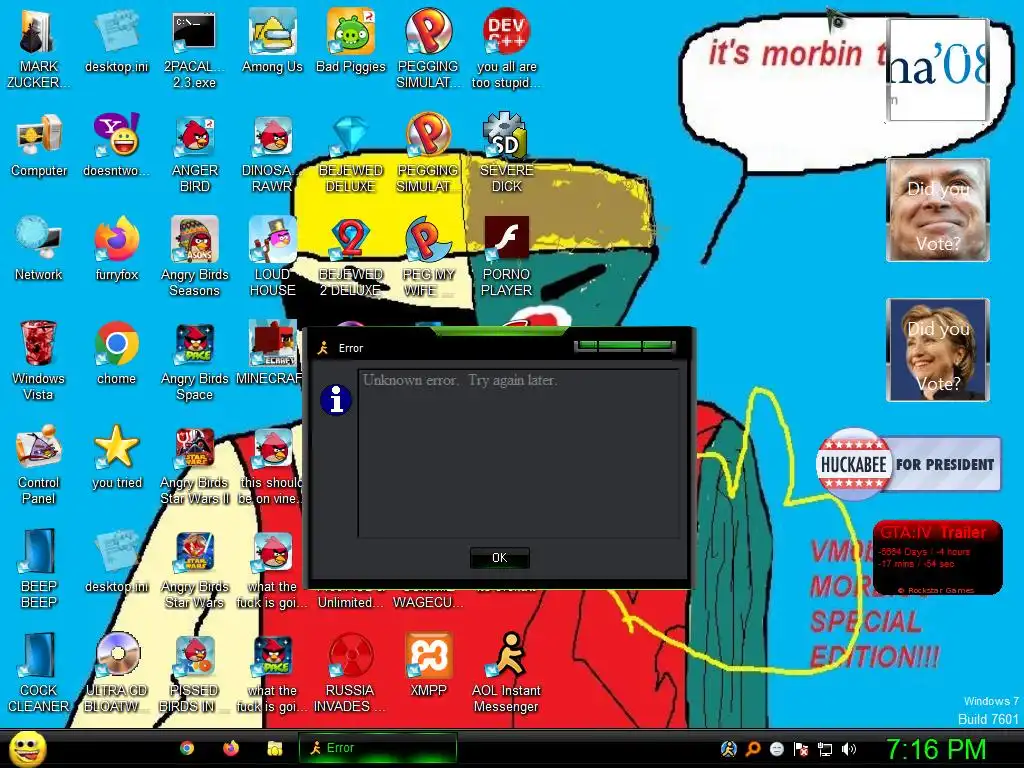Select the PORNO PLAYER flash icon
Viewport: 1024px width, 768px height.
[x=506, y=257]
